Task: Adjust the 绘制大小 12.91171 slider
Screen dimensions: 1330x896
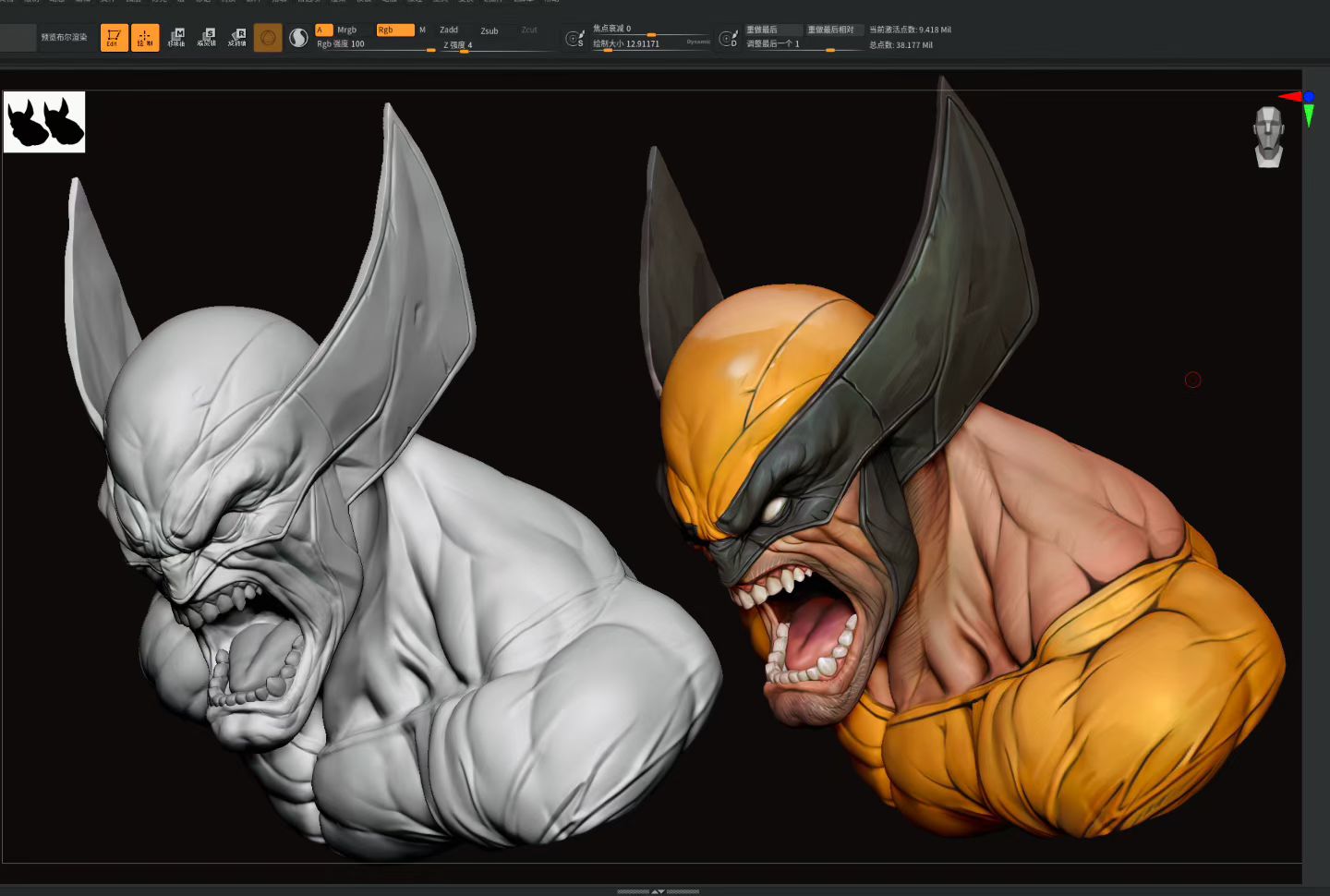Action: (x=651, y=43)
